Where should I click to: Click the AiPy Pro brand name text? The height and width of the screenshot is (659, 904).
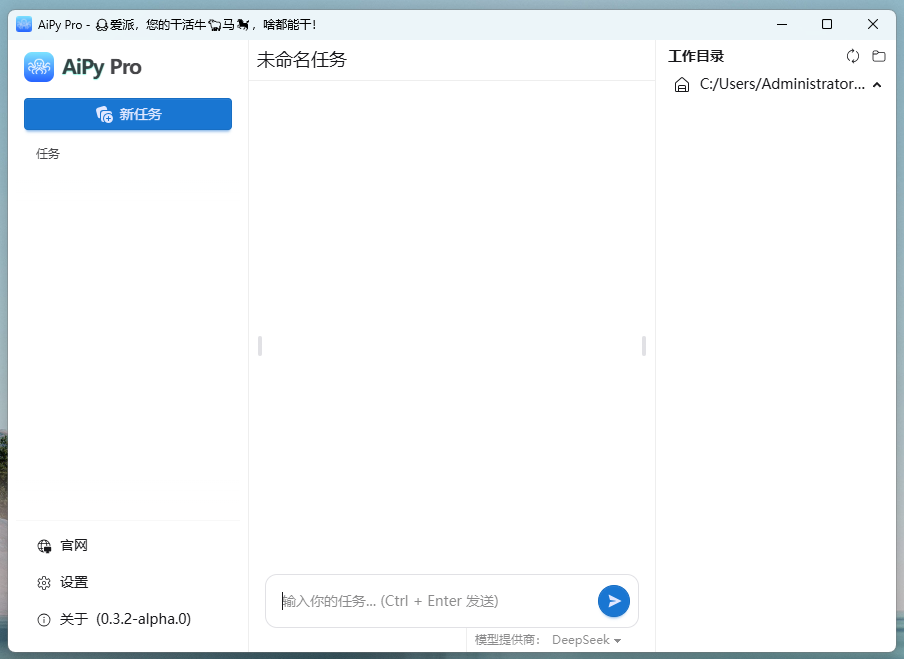101,67
